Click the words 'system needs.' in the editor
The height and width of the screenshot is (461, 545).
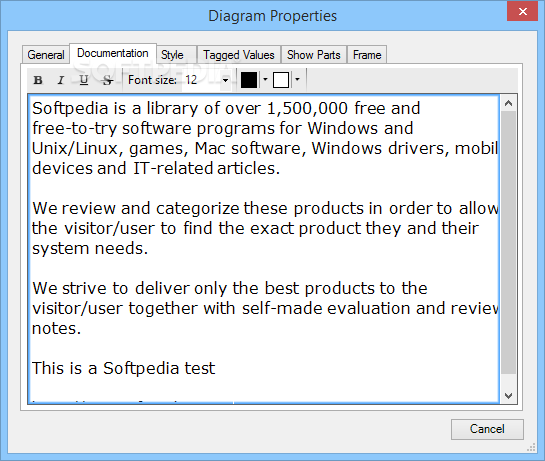[x=90, y=249]
